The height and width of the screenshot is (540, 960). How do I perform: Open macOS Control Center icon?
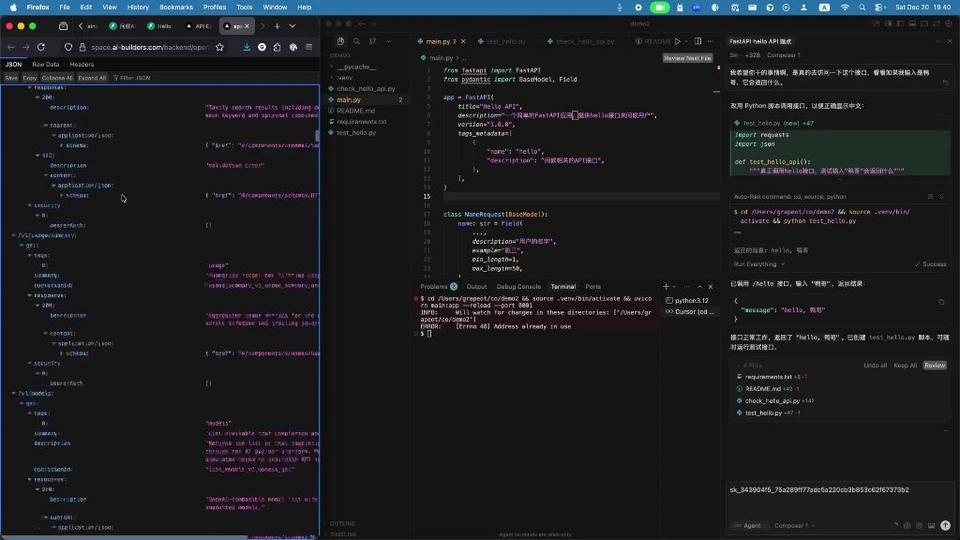tap(879, 7)
